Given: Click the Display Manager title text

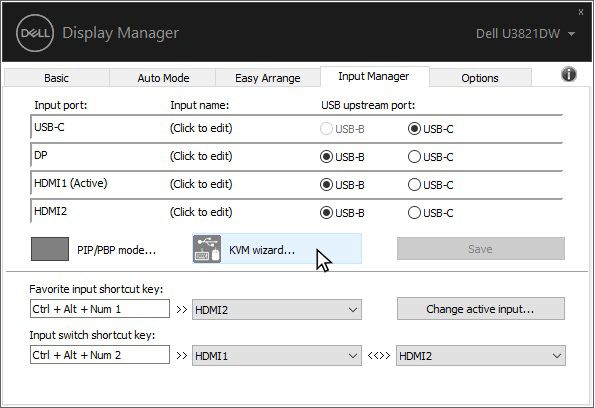Looking at the screenshot, I should [121, 33].
